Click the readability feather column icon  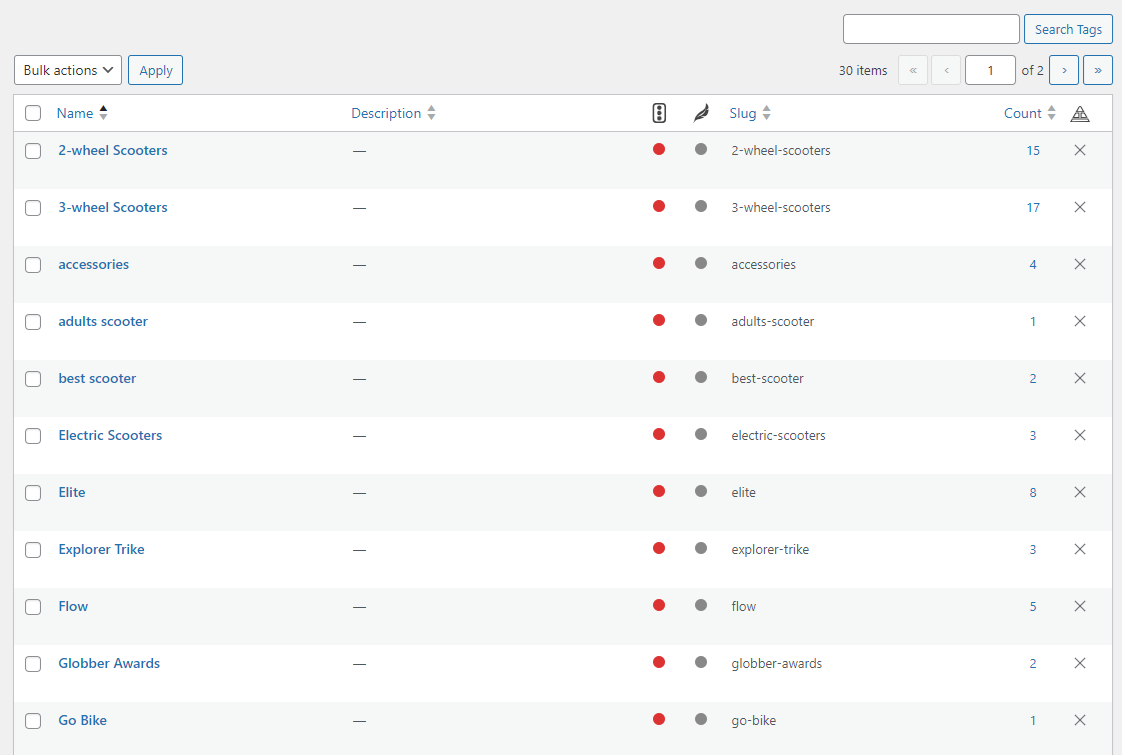tap(701, 113)
